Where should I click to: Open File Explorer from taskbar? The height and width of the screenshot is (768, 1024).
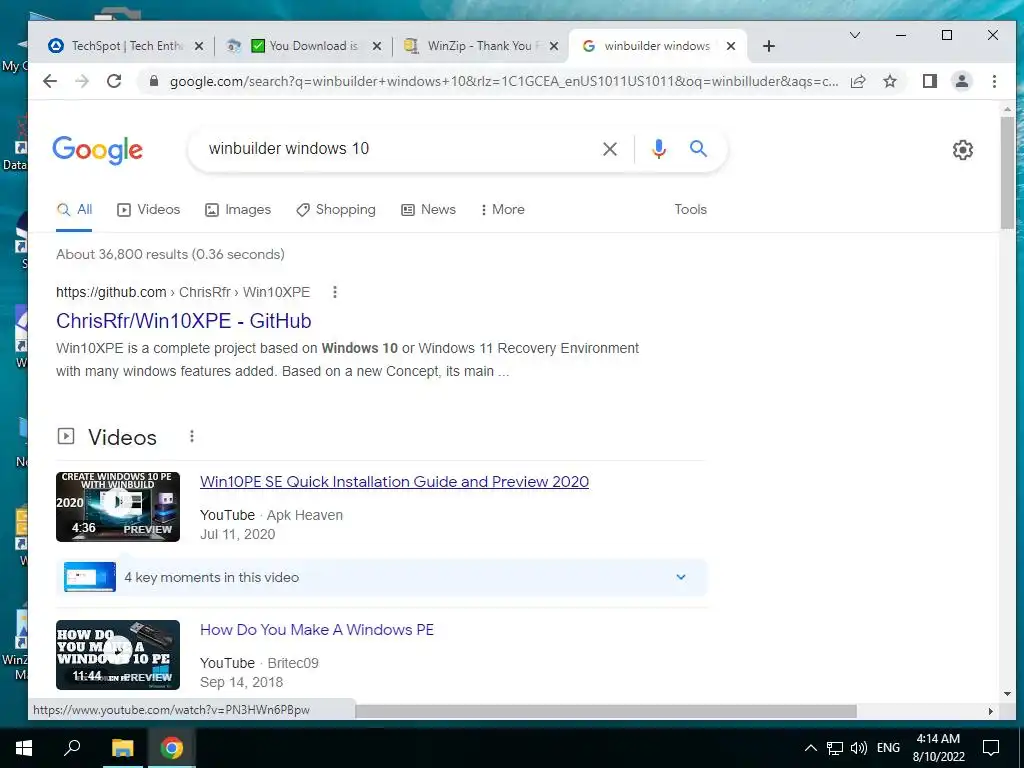point(122,748)
